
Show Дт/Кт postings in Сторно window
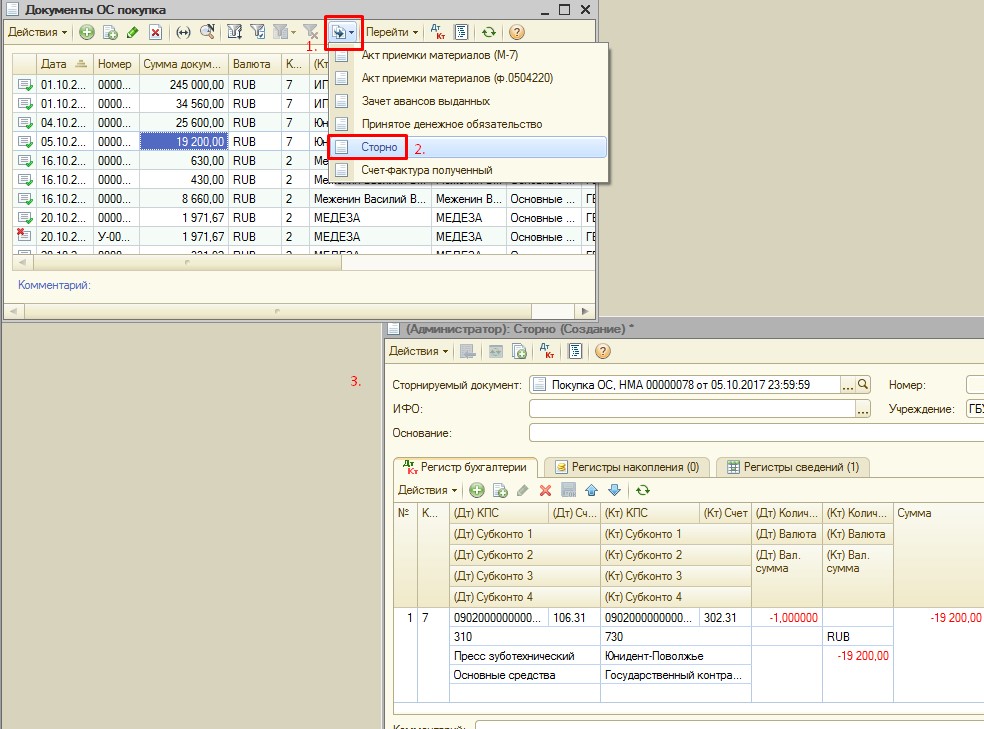[547, 351]
